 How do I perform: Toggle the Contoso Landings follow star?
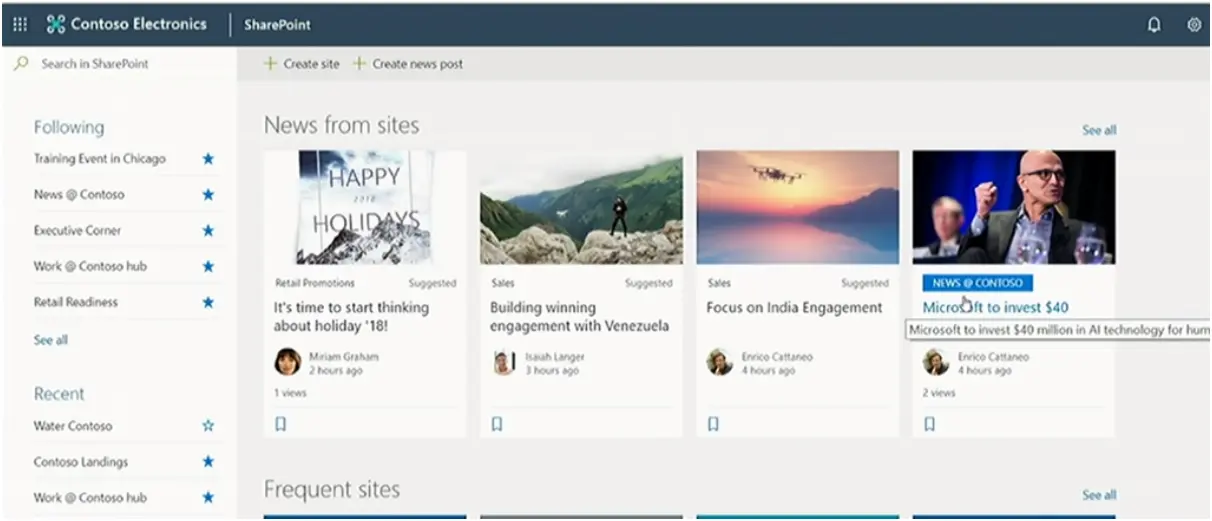pos(208,462)
